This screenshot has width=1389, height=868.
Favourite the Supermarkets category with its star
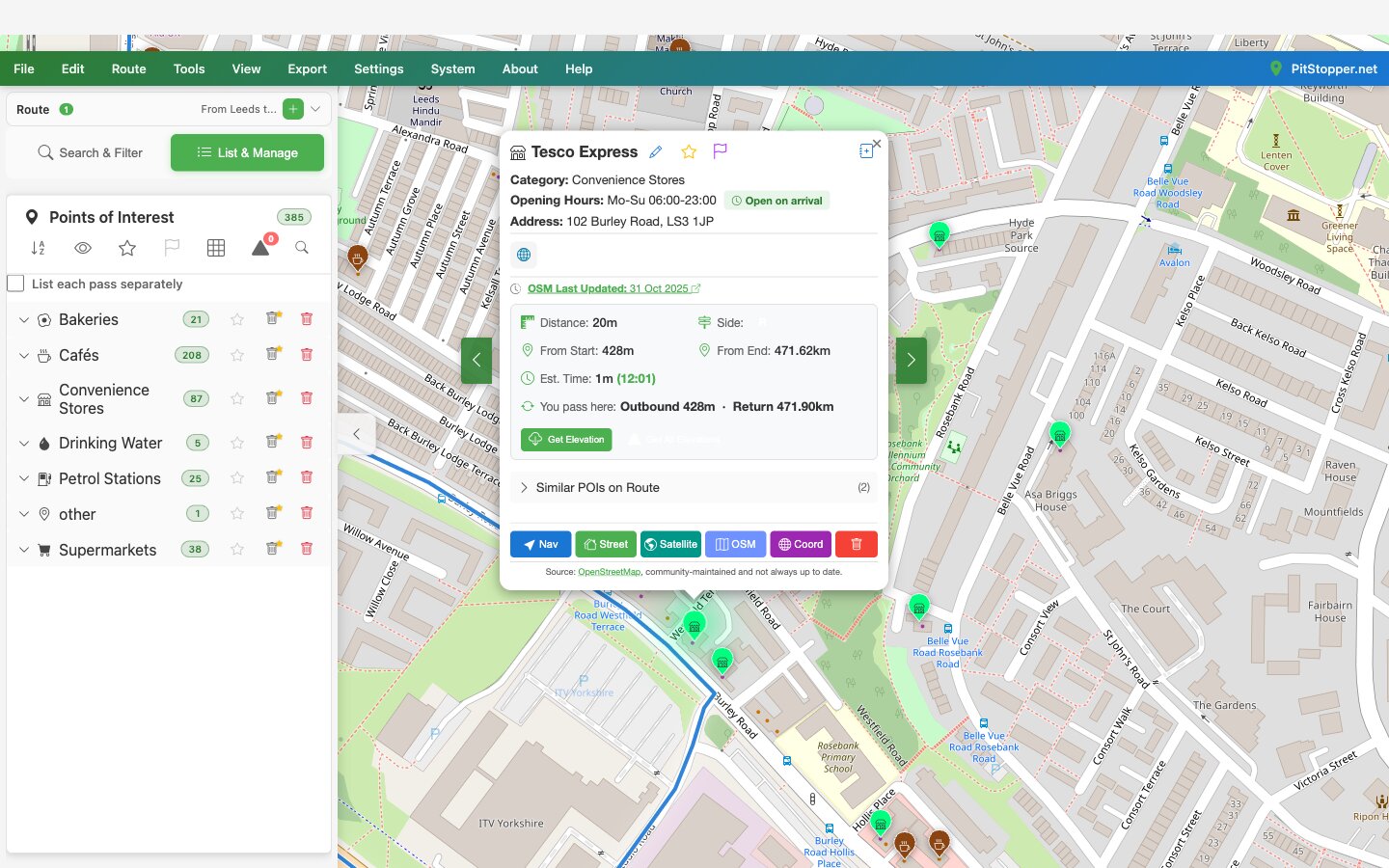[237, 550]
